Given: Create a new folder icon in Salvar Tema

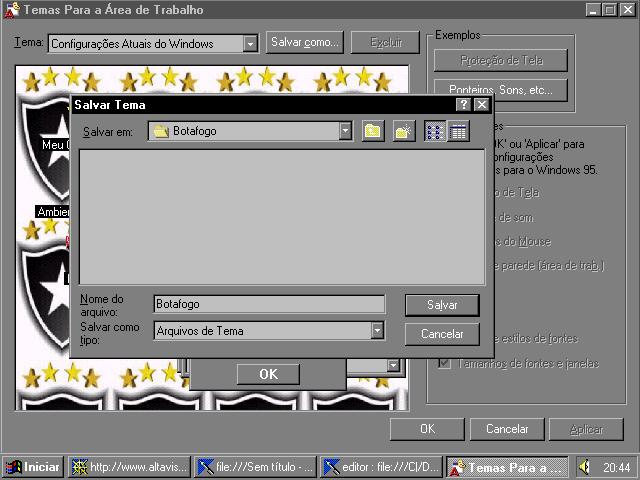Looking at the screenshot, I should pyautogui.click(x=404, y=131).
